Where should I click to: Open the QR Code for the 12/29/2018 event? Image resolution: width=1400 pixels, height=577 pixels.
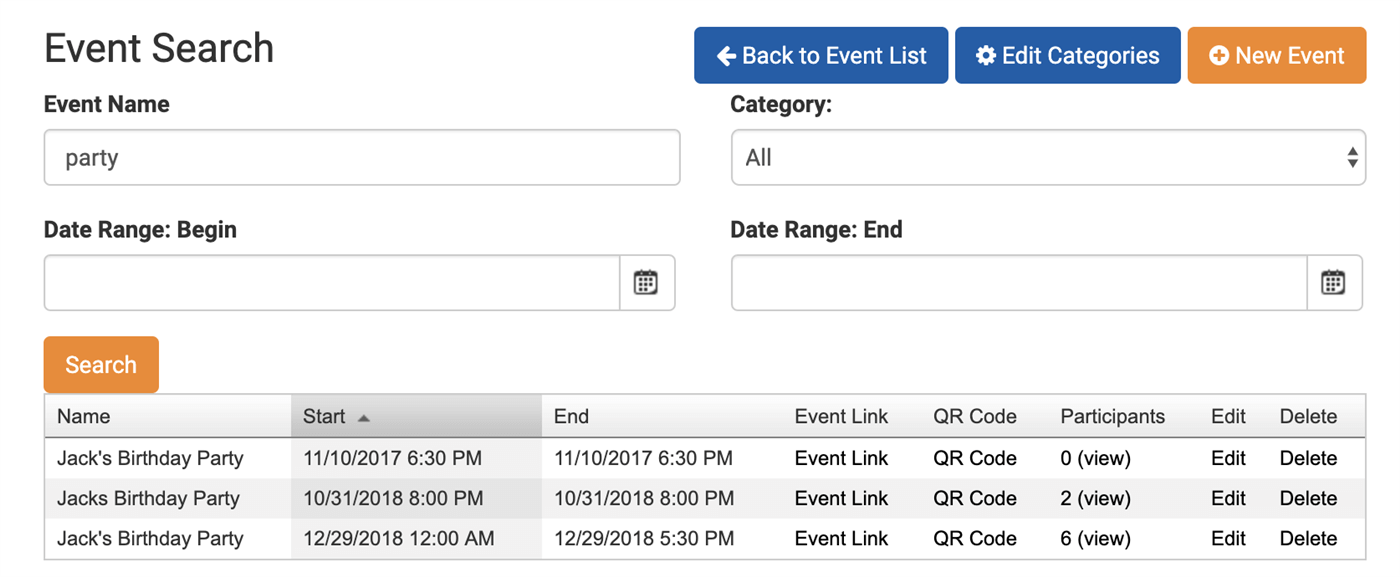pos(974,538)
